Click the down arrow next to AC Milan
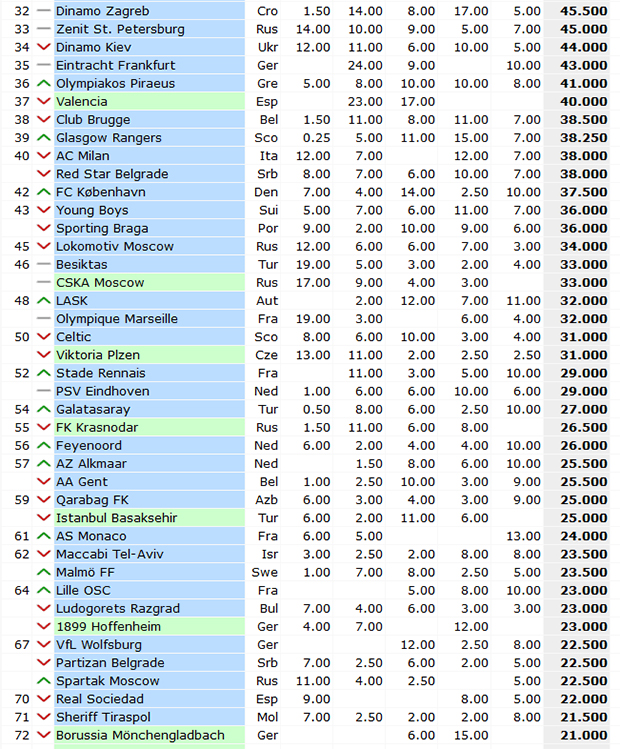The width and height of the screenshot is (620, 749). pos(43,156)
